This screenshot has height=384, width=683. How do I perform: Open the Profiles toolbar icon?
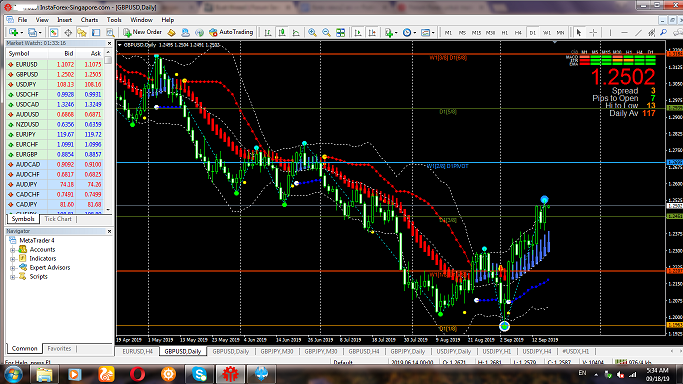pyautogui.click(x=32, y=33)
